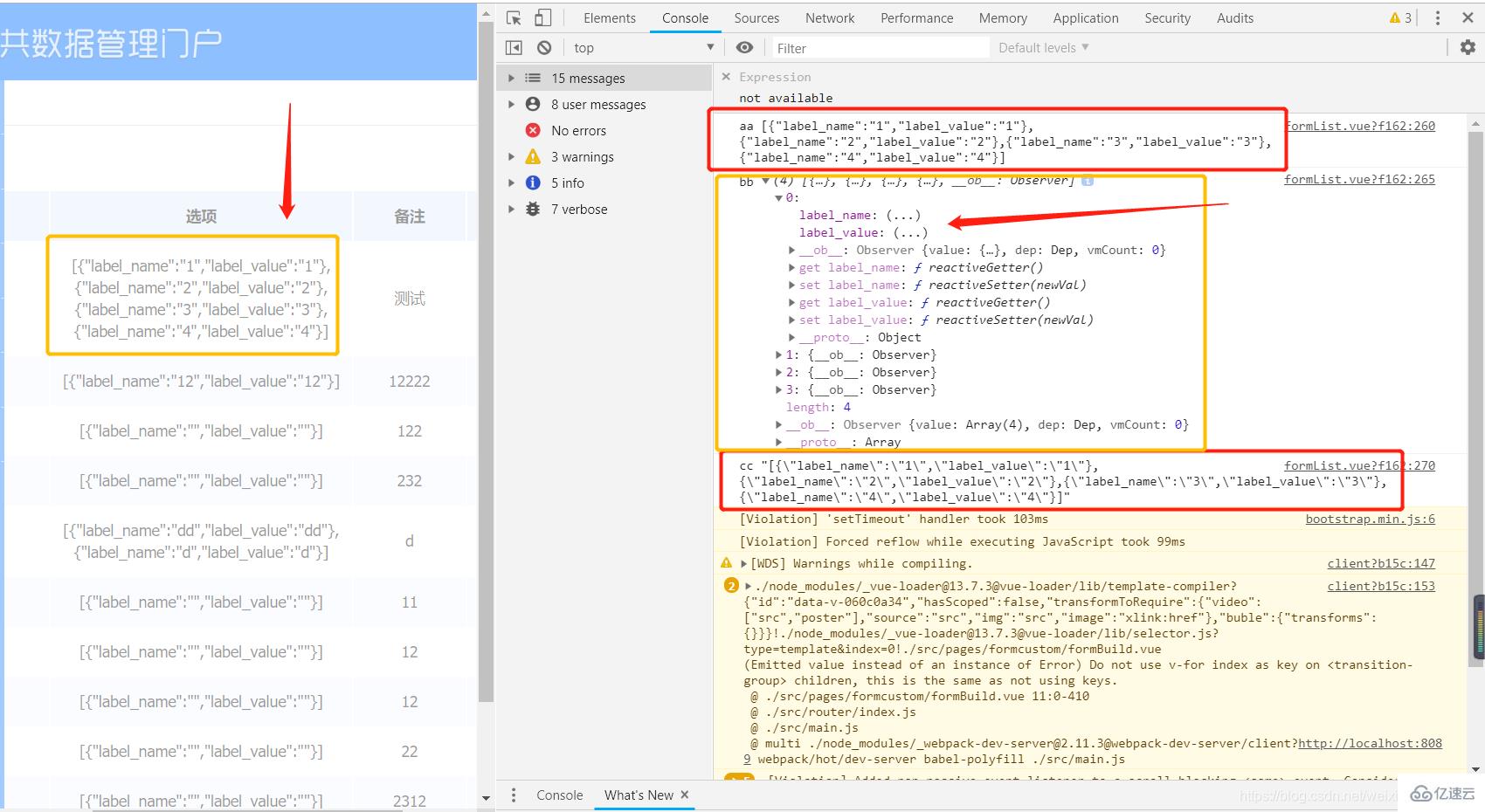The image size is (1485, 812).
Task: Expand the 15 messages group
Action: 512,78
